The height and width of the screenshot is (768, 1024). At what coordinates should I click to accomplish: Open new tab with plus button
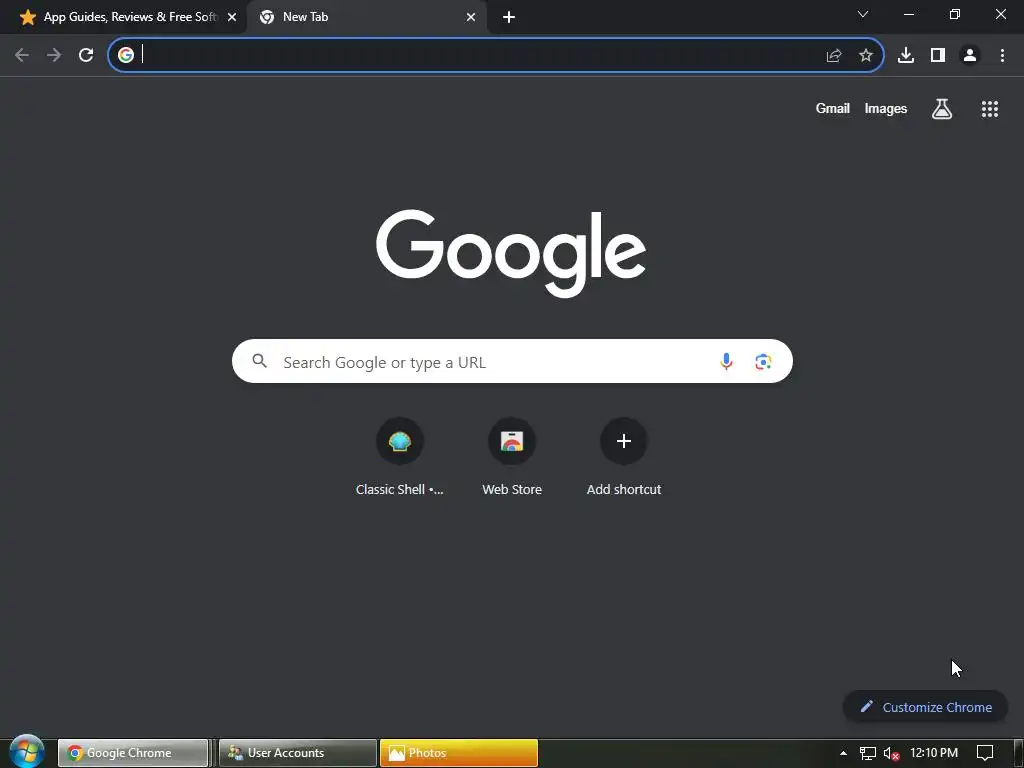tap(509, 18)
